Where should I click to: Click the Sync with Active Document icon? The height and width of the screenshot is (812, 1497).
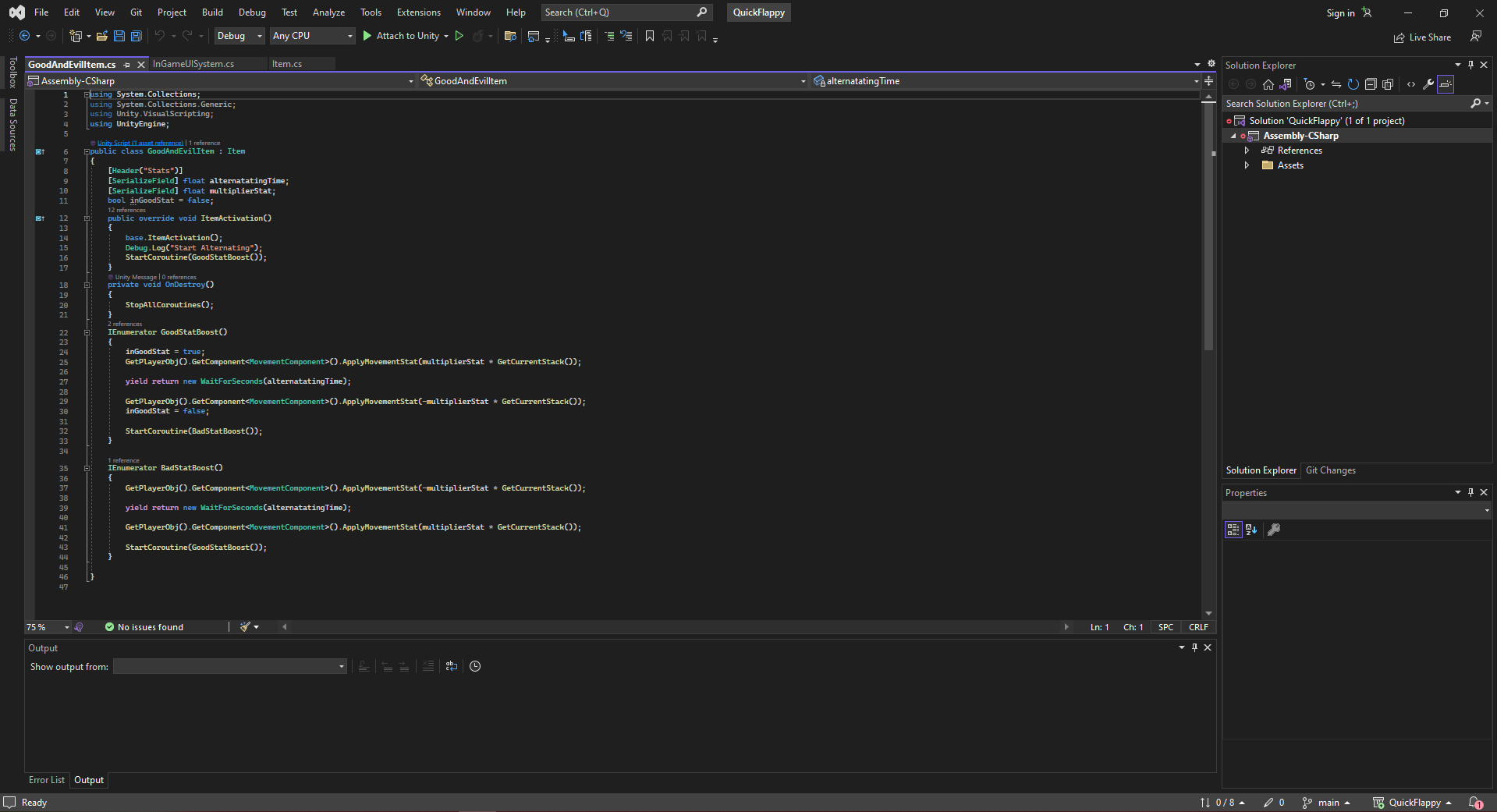(x=1336, y=84)
